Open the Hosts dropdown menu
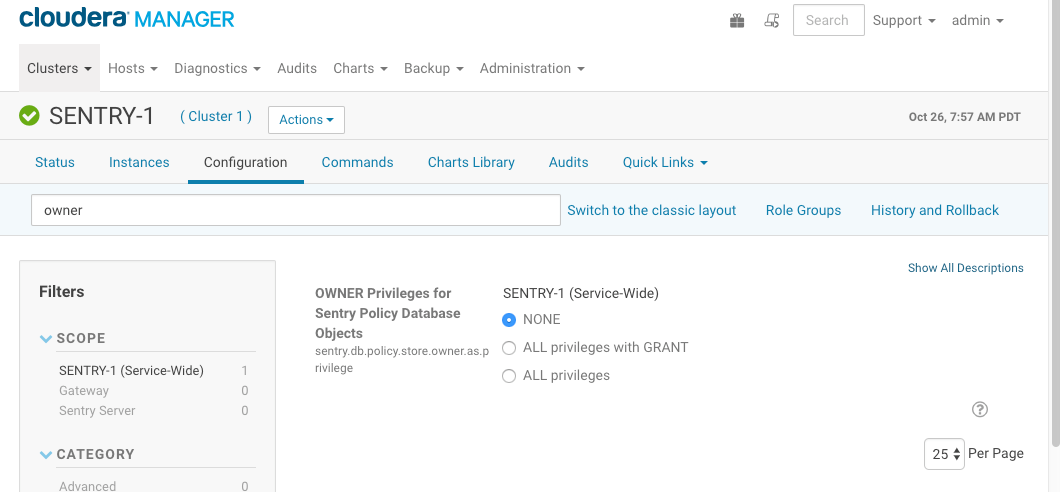 (132, 68)
